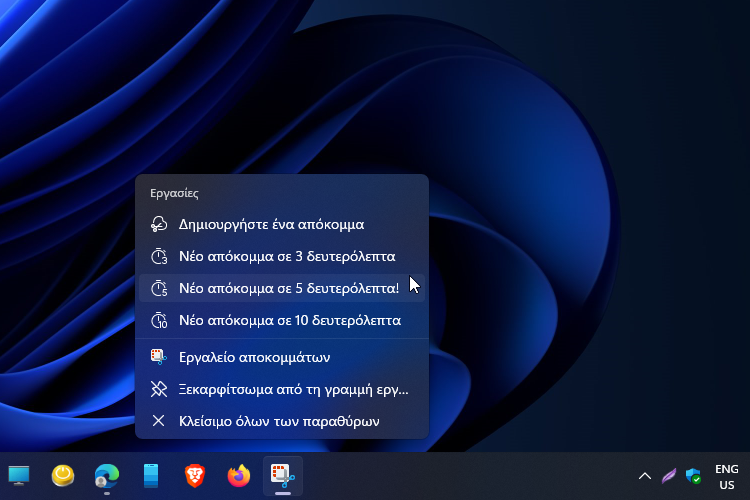
Task: Open the purple feather tray icon
Action: pos(669,476)
